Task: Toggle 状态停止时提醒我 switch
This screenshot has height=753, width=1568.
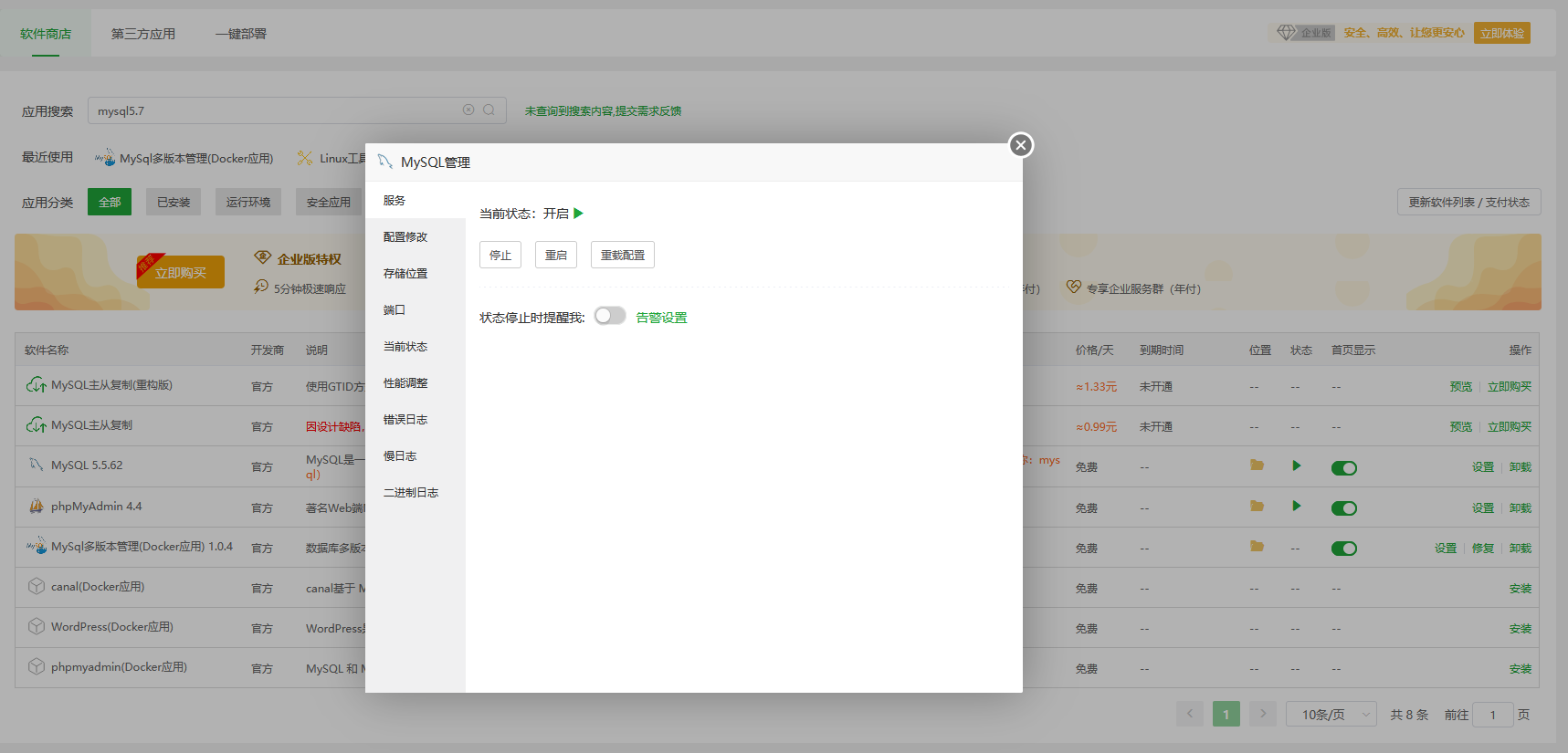Action: pos(610,316)
